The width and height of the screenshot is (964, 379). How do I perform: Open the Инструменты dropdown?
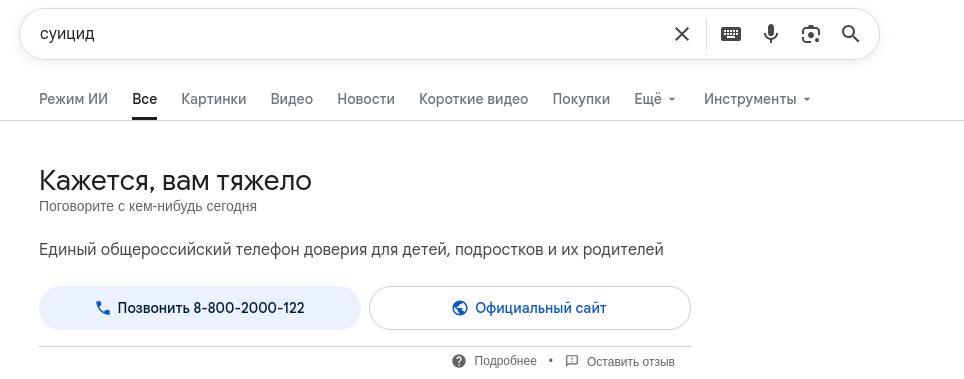point(757,99)
